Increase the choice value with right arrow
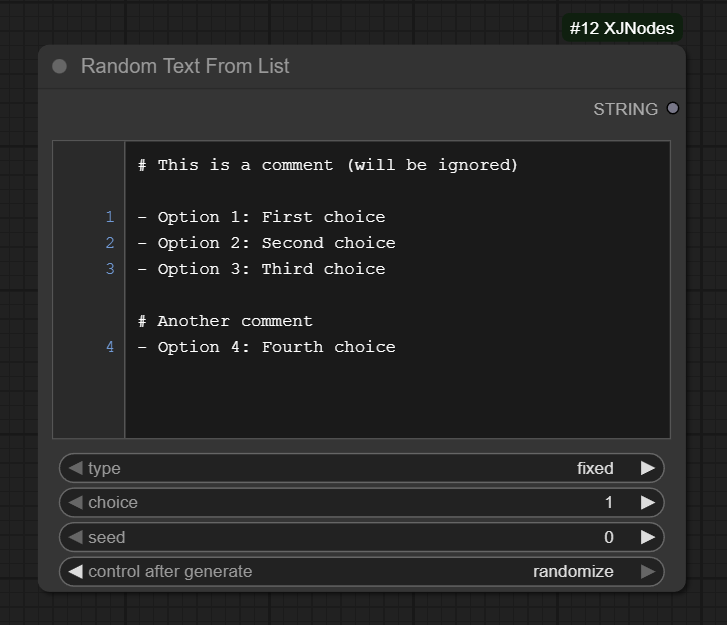The width and height of the screenshot is (727, 625). (648, 502)
